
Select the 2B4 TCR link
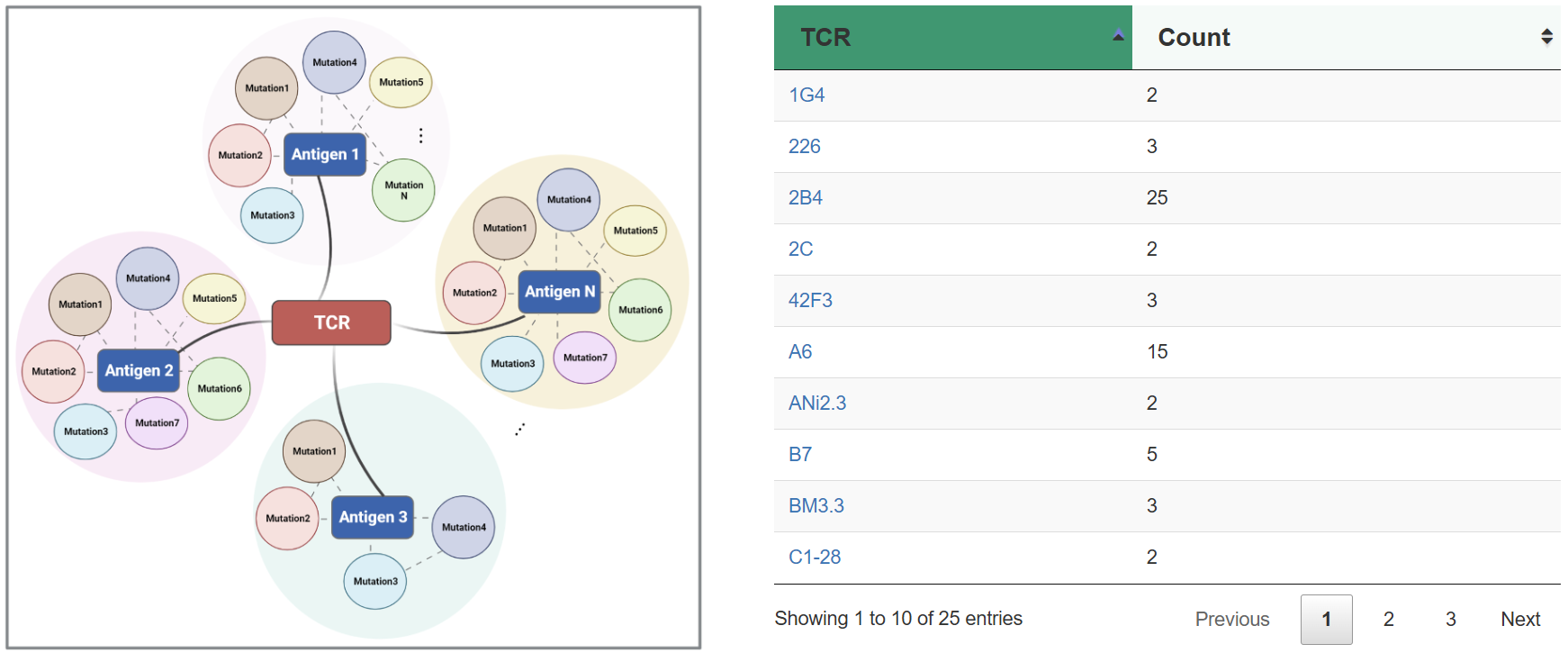[x=806, y=198]
